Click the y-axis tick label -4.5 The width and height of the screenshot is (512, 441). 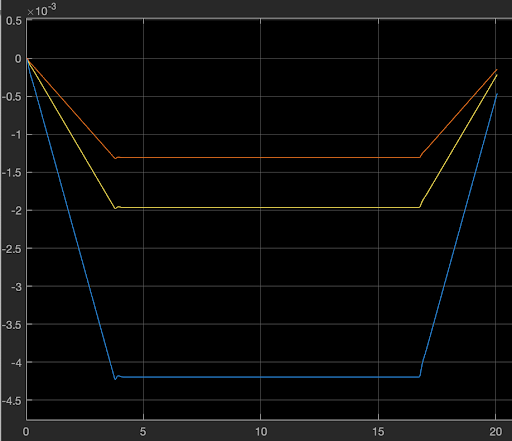pos(12,401)
